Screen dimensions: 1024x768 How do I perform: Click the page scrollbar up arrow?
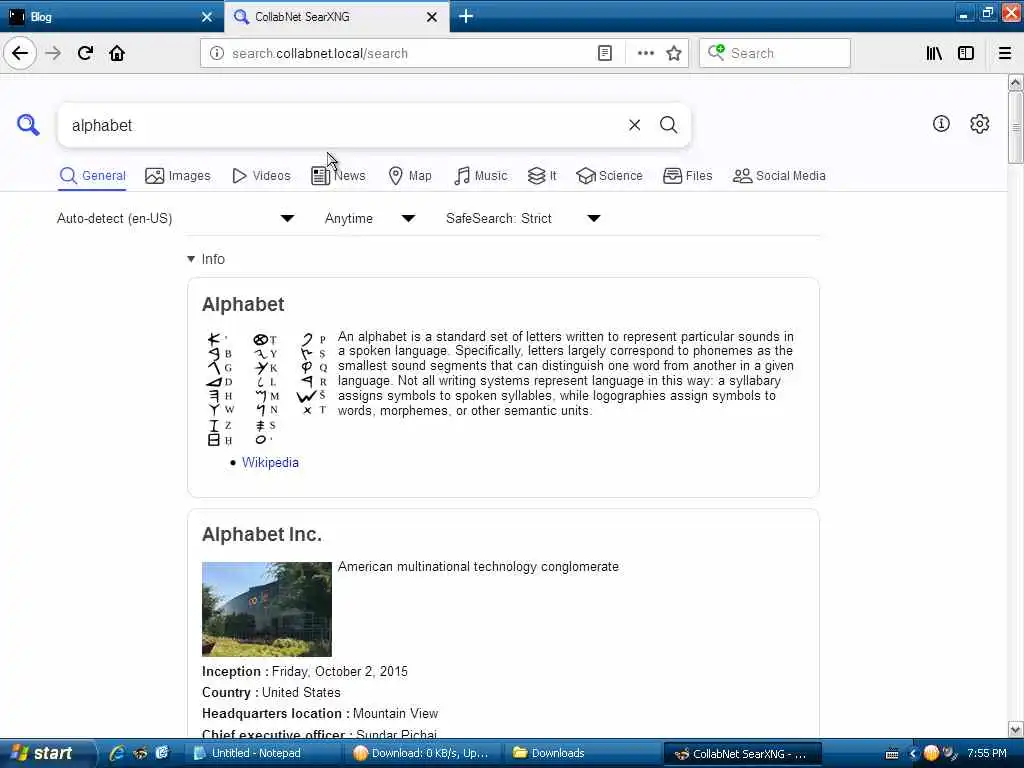click(x=1015, y=82)
